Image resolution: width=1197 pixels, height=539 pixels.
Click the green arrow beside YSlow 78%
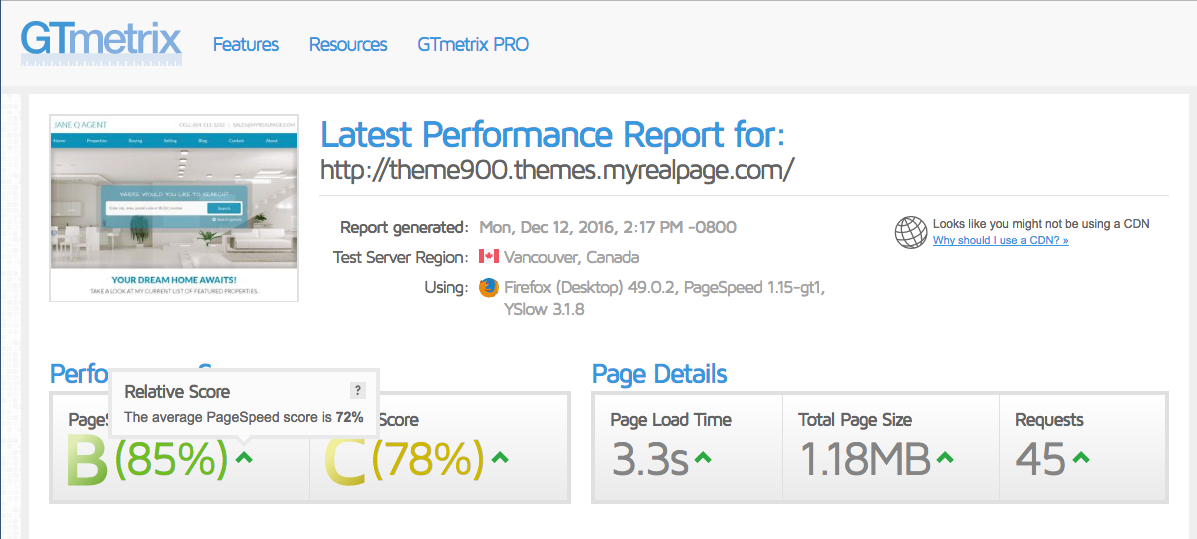click(500, 457)
